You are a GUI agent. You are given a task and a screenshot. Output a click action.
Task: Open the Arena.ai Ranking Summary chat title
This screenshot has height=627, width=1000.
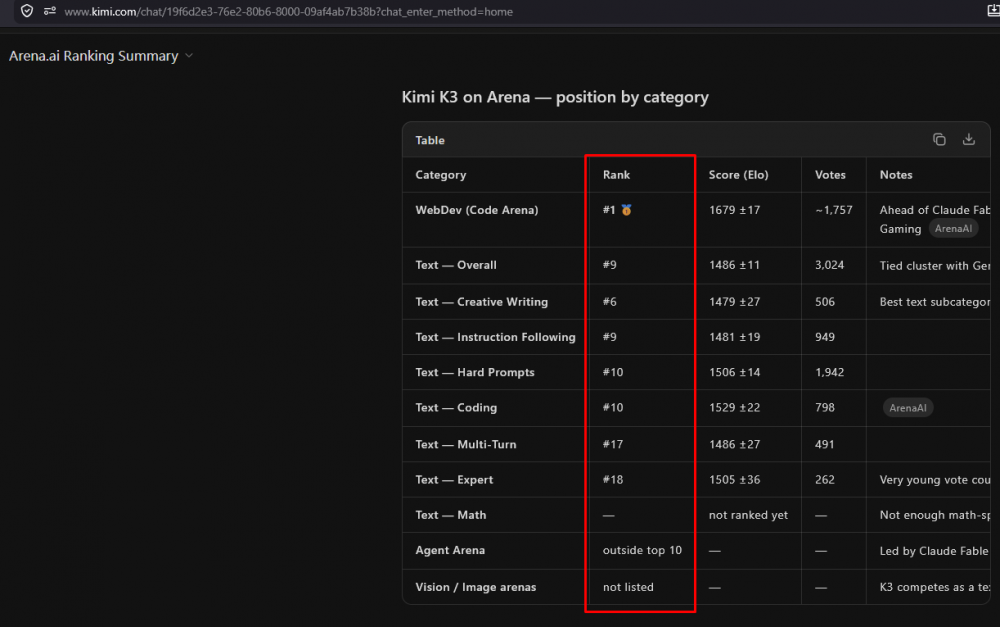(x=94, y=56)
